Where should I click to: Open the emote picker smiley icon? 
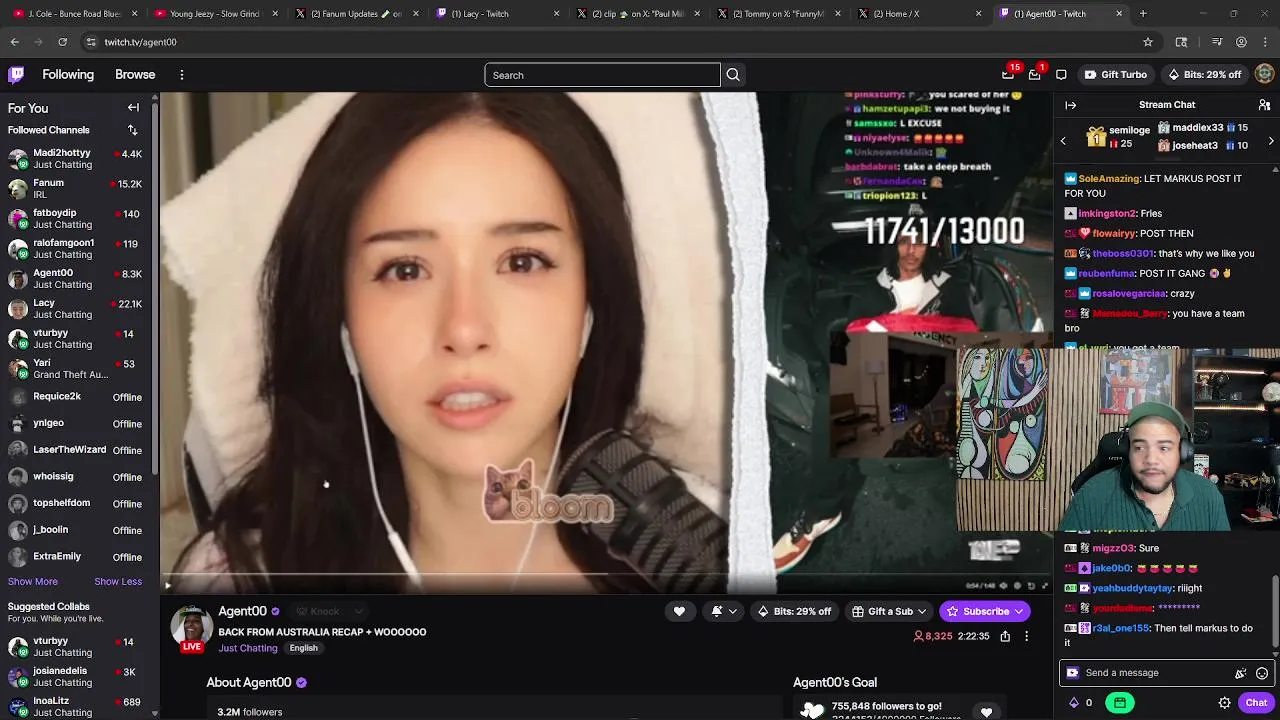pos(1262,673)
